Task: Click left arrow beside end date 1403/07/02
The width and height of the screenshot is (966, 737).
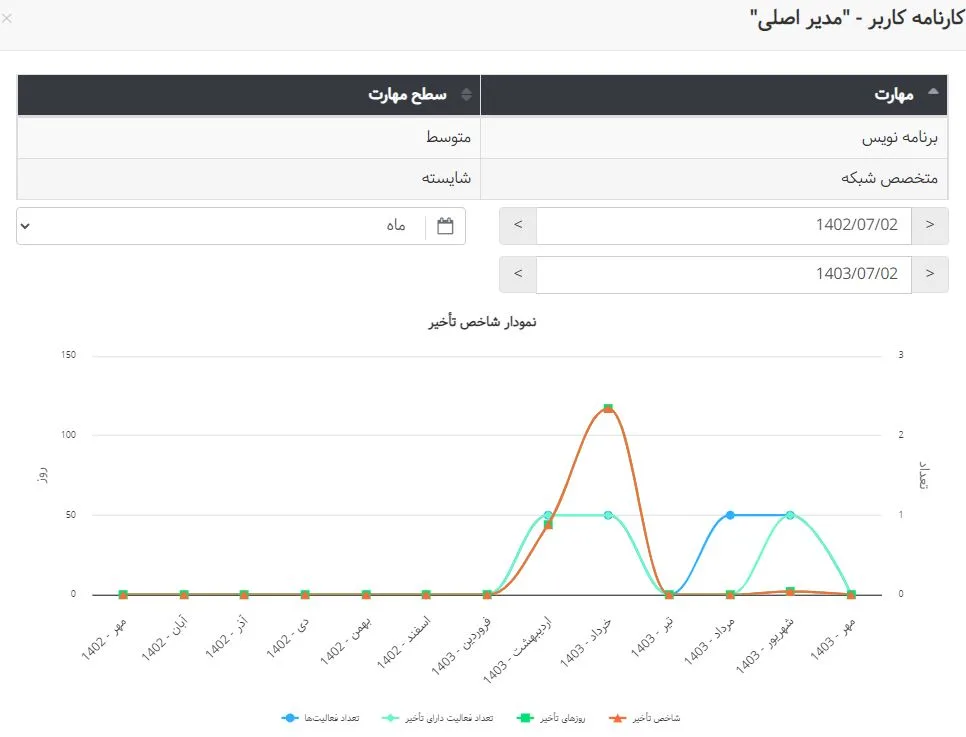Action: 518,274
